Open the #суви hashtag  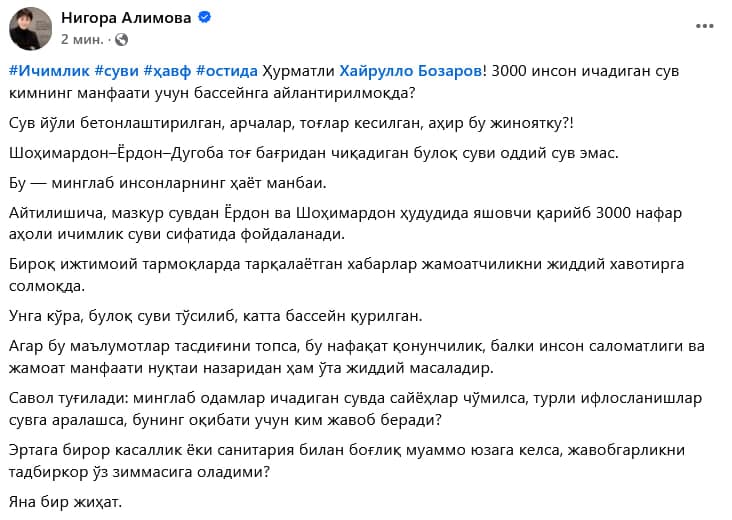(x=116, y=71)
